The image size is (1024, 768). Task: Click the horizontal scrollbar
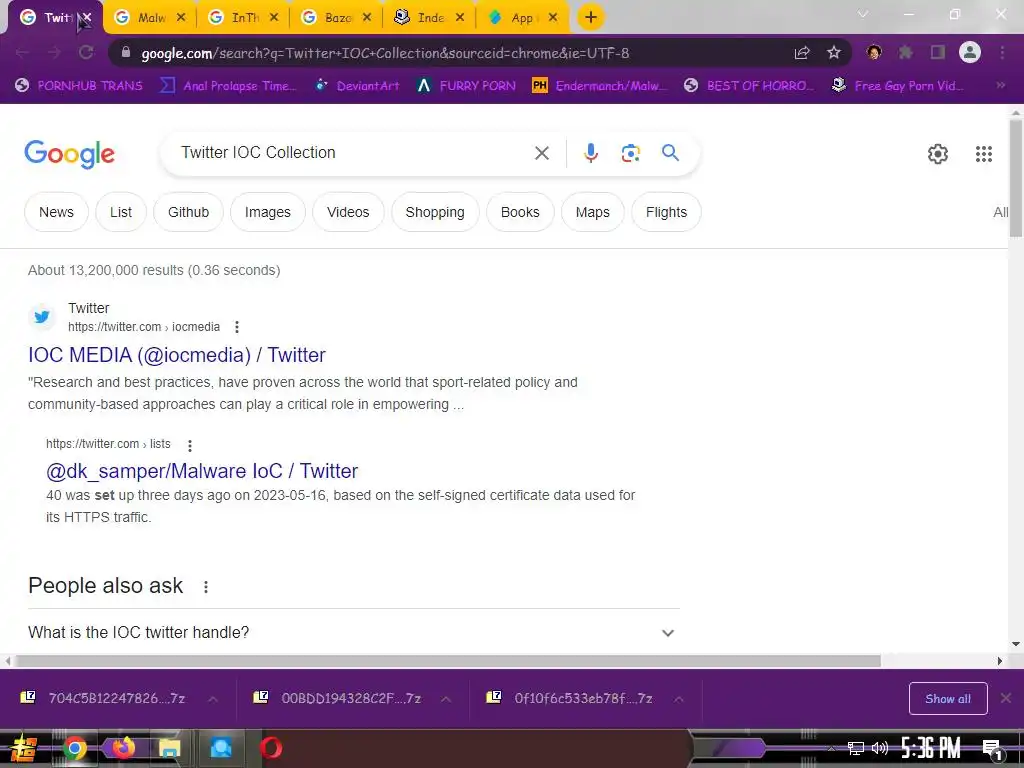tap(447, 661)
